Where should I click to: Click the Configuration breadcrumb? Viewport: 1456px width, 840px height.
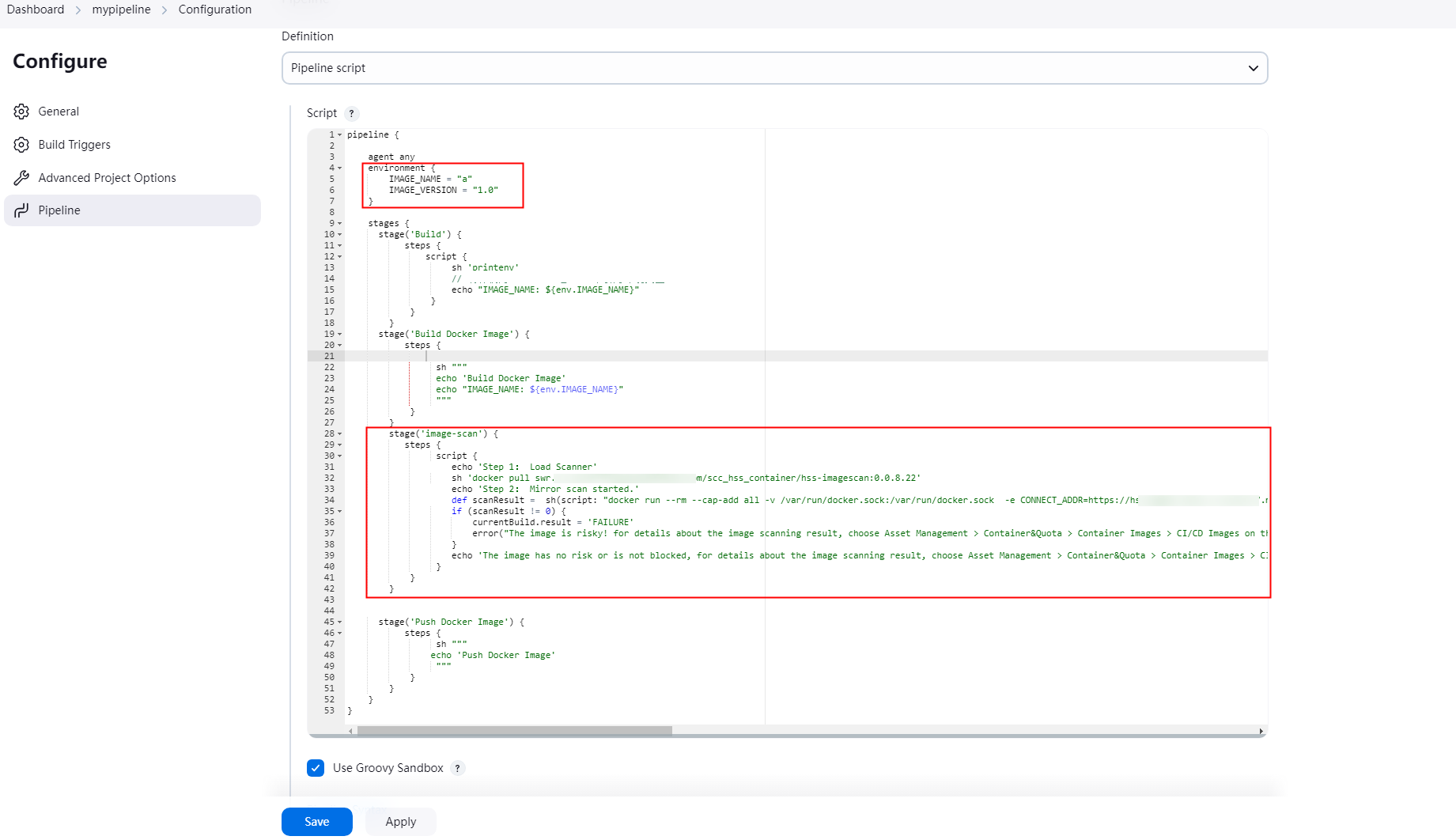click(x=215, y=9)
